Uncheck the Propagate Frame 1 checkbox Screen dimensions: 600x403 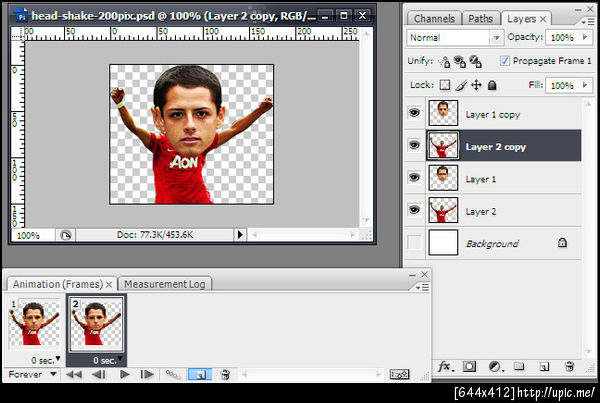point(505,61)
